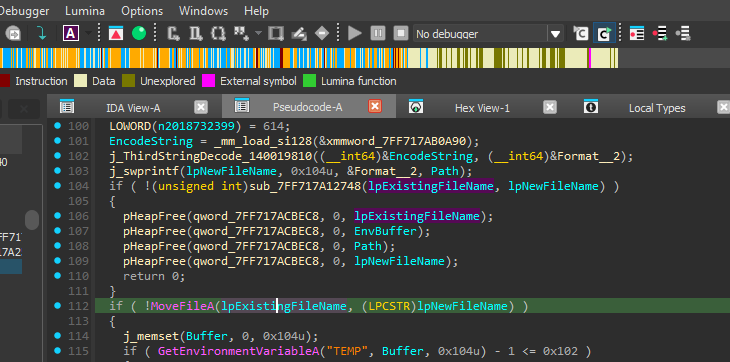Viewport: 730px width, 362px height.
Task: Toggle breakpoint dot on line 104
Action: click(x=57, y=185)
